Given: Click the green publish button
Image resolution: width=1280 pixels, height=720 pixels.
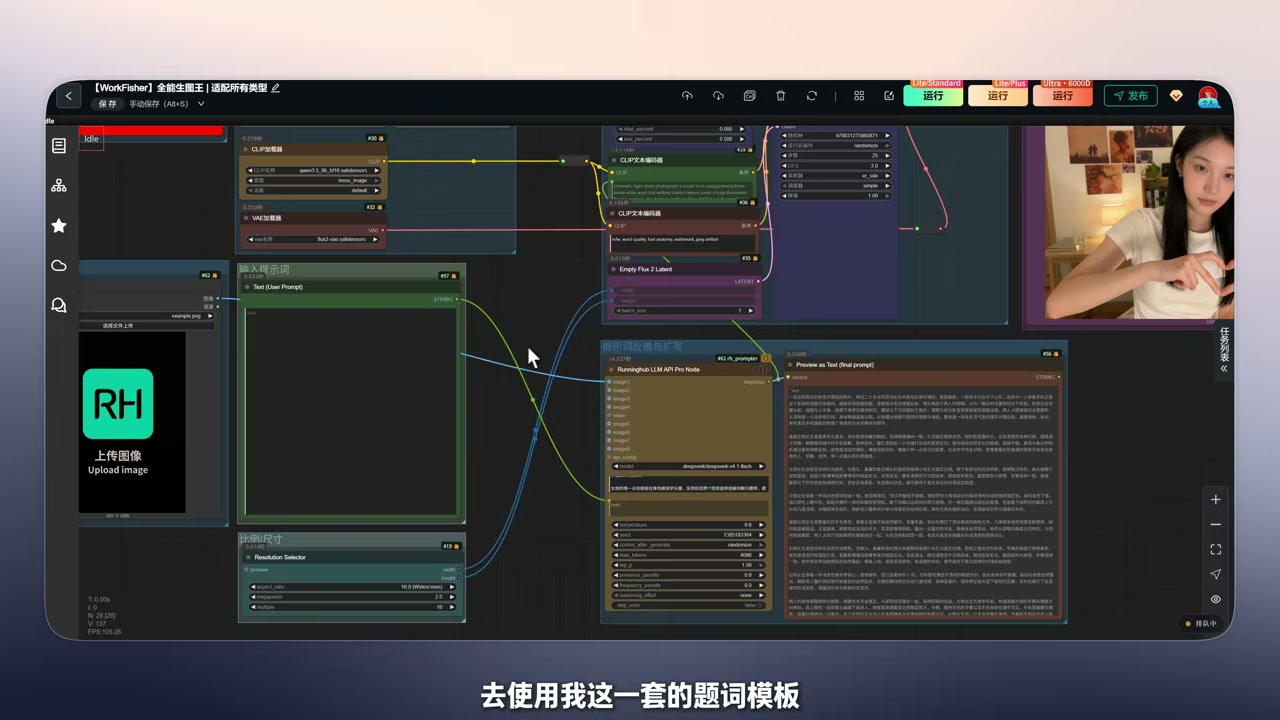Looking at the screenshot, I should click(1130, 96).
